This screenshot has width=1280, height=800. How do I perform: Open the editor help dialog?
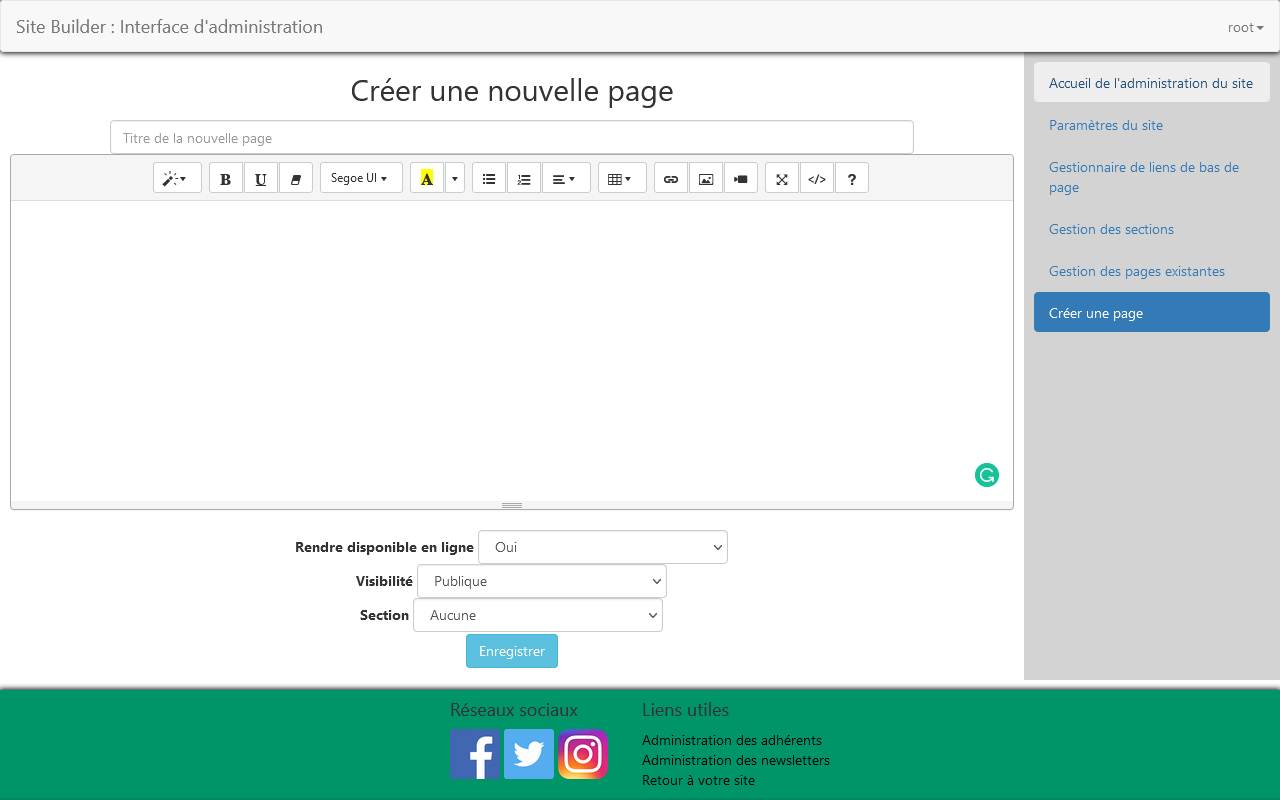tap(852, 178)
